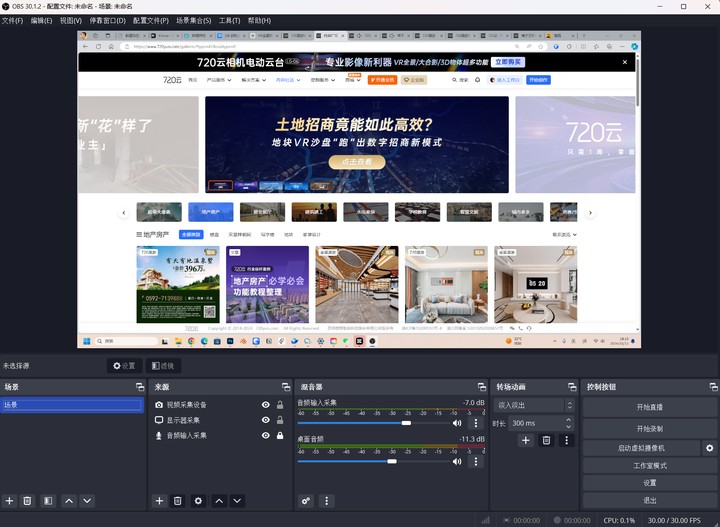Image resolution: width=720 pixels, height=527 pixels.
Task: Click 工作室模式 button
Action: coord(650,465)
